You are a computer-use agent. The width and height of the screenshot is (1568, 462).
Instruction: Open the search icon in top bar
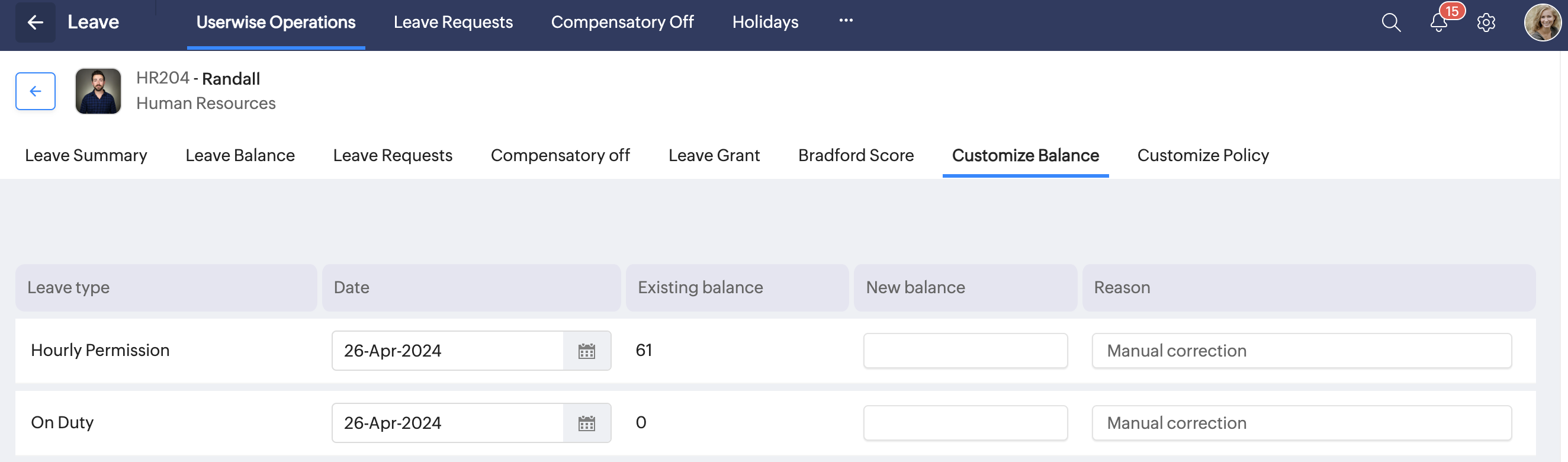click(1391, 23)
